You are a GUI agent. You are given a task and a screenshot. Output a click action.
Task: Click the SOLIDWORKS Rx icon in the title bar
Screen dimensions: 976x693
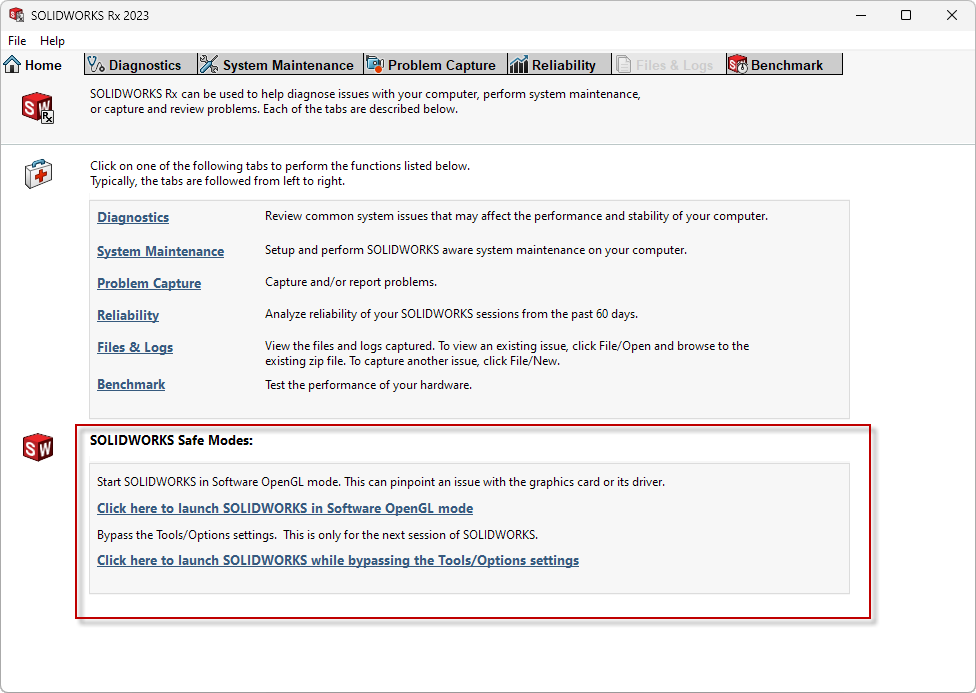pos(16,14)
